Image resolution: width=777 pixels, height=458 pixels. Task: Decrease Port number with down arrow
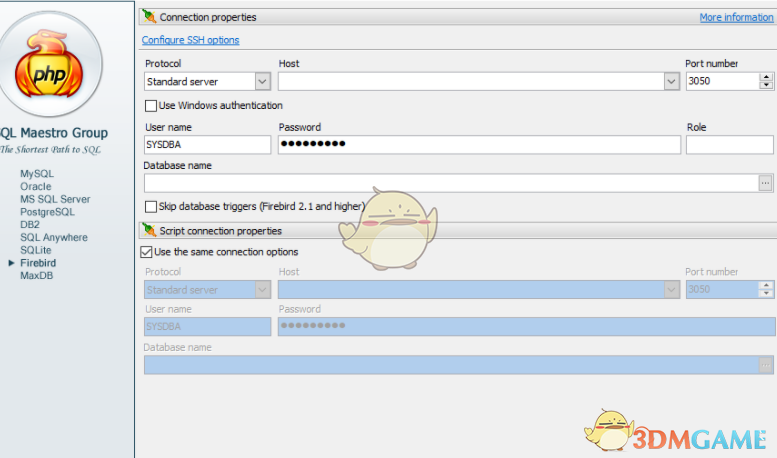point(766,85)
